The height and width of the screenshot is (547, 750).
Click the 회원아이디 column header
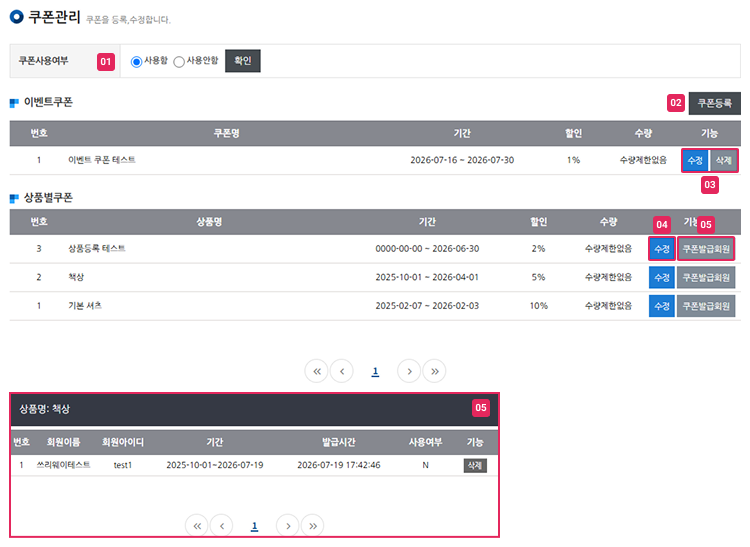[x=122, y=442]
